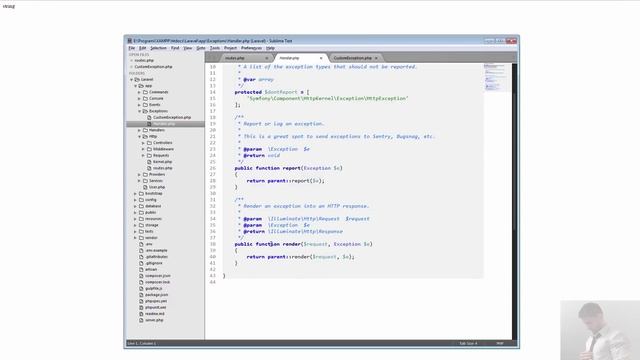
Task: Open the Goto menu
Action: (201, 48)
